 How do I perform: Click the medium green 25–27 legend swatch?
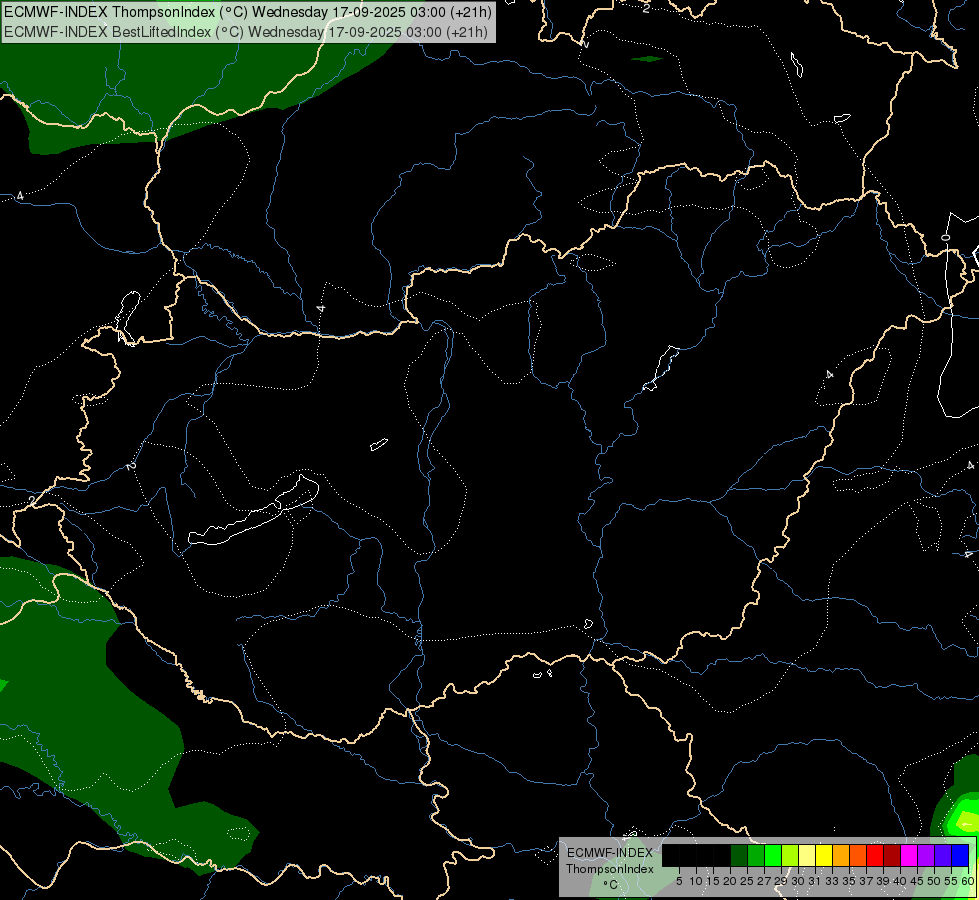point(756,855)
